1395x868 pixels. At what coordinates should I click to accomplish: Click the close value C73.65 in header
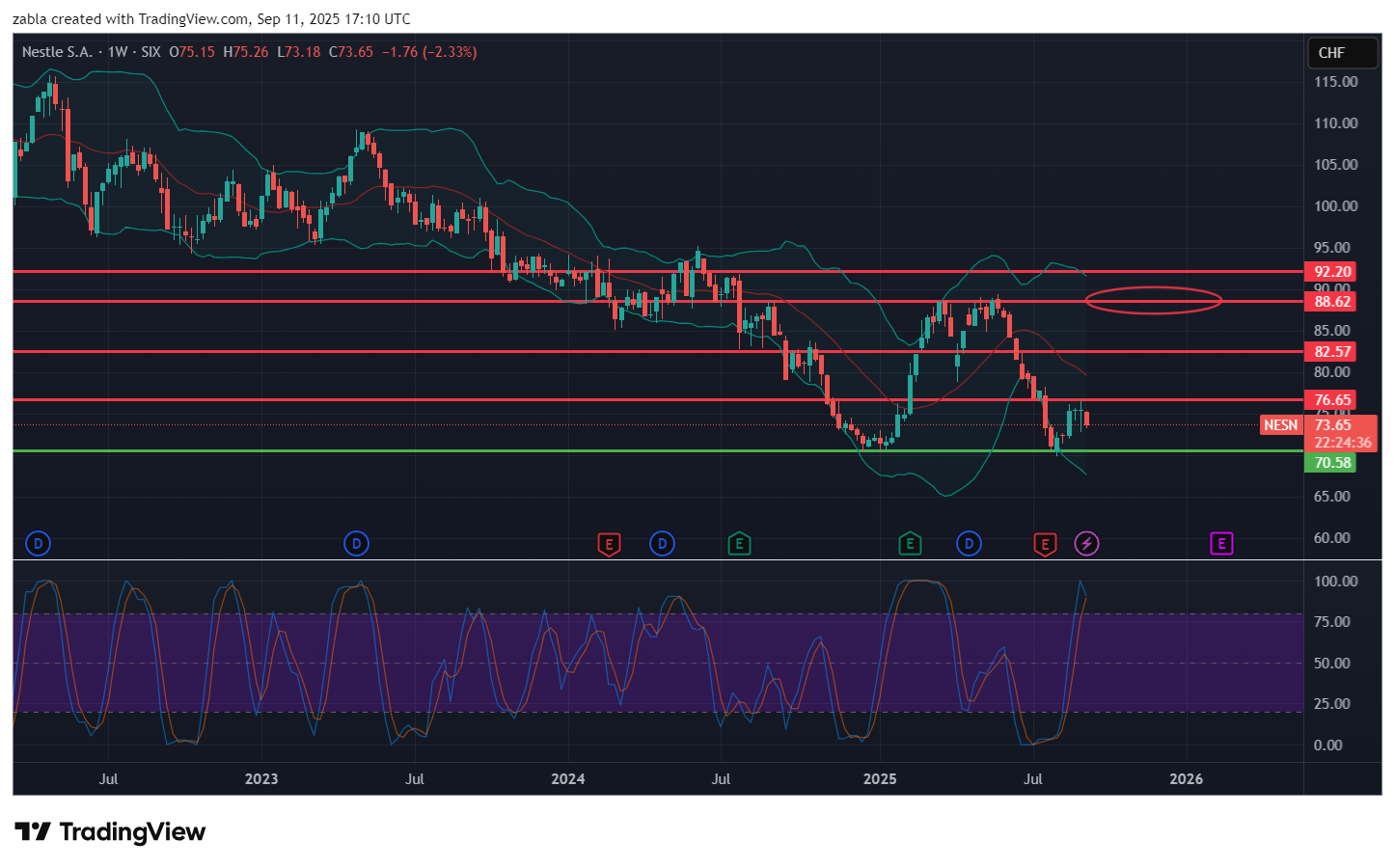[x=351, y=52]
